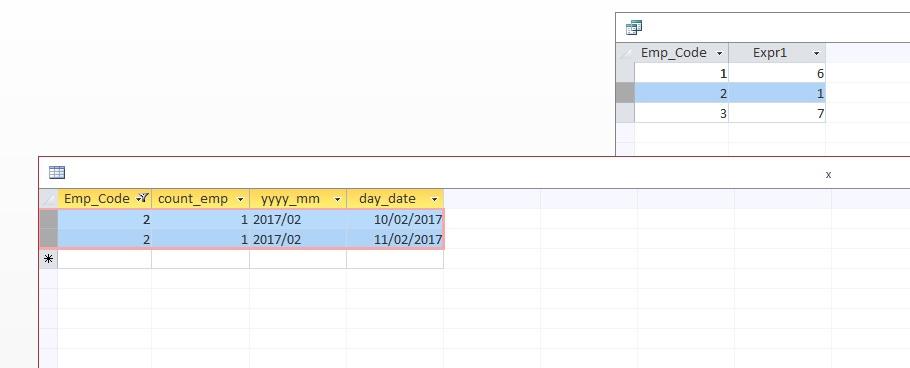This screenshot has height=368, width=910.
Task: Select the row selector for Emp_Code 2 in query
Action: click(x=625, y=93)
